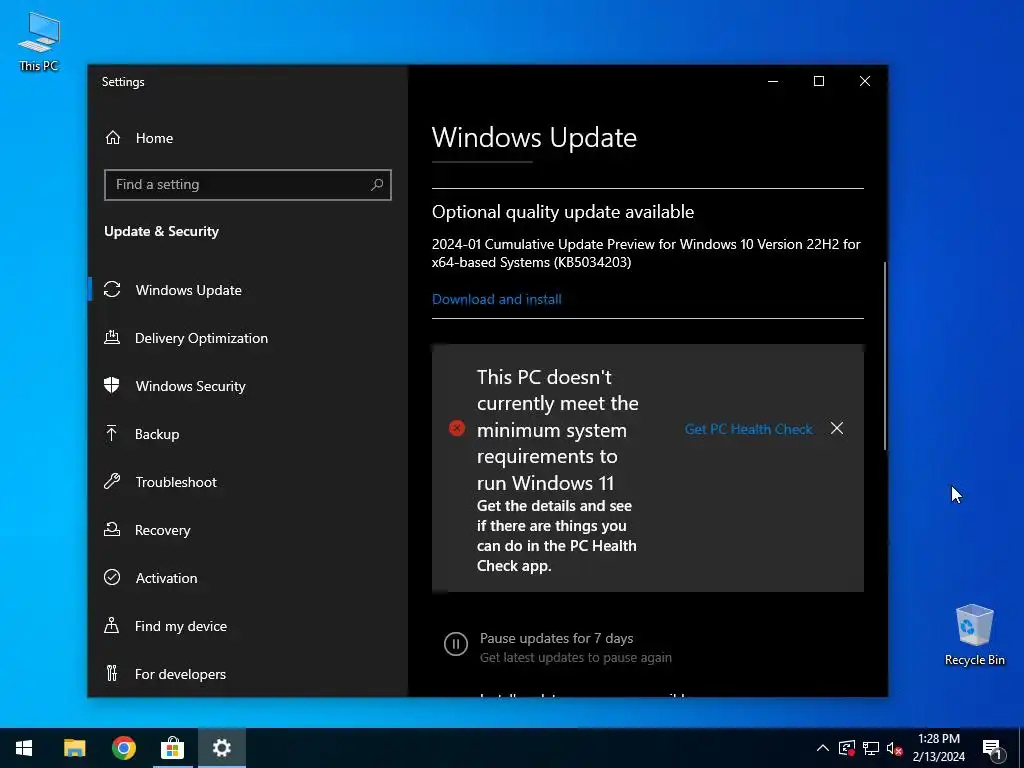
Task: Open the notification Action Center icon
Action: point(992,750)
